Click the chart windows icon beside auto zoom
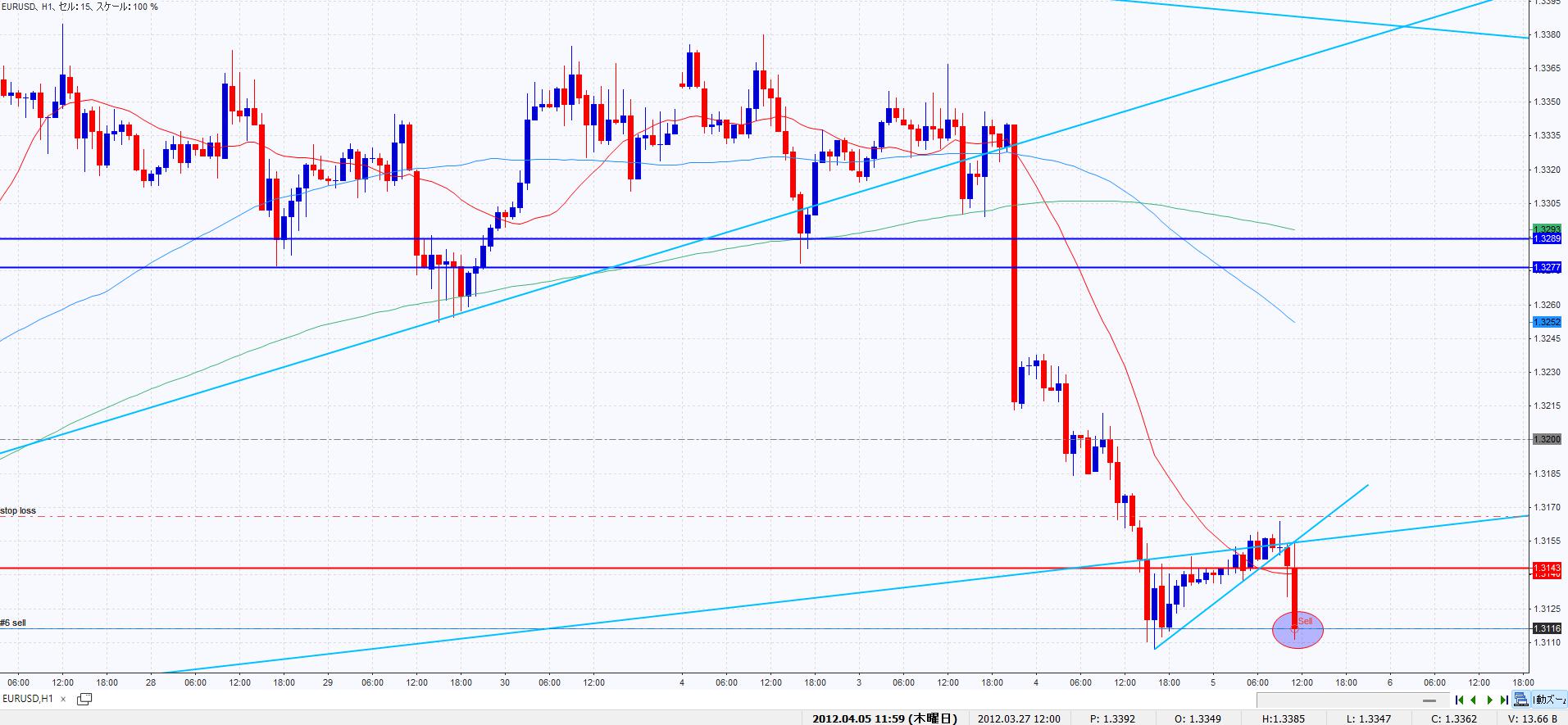Viewport: 1568px width, 725px height. click(1520, 700)
